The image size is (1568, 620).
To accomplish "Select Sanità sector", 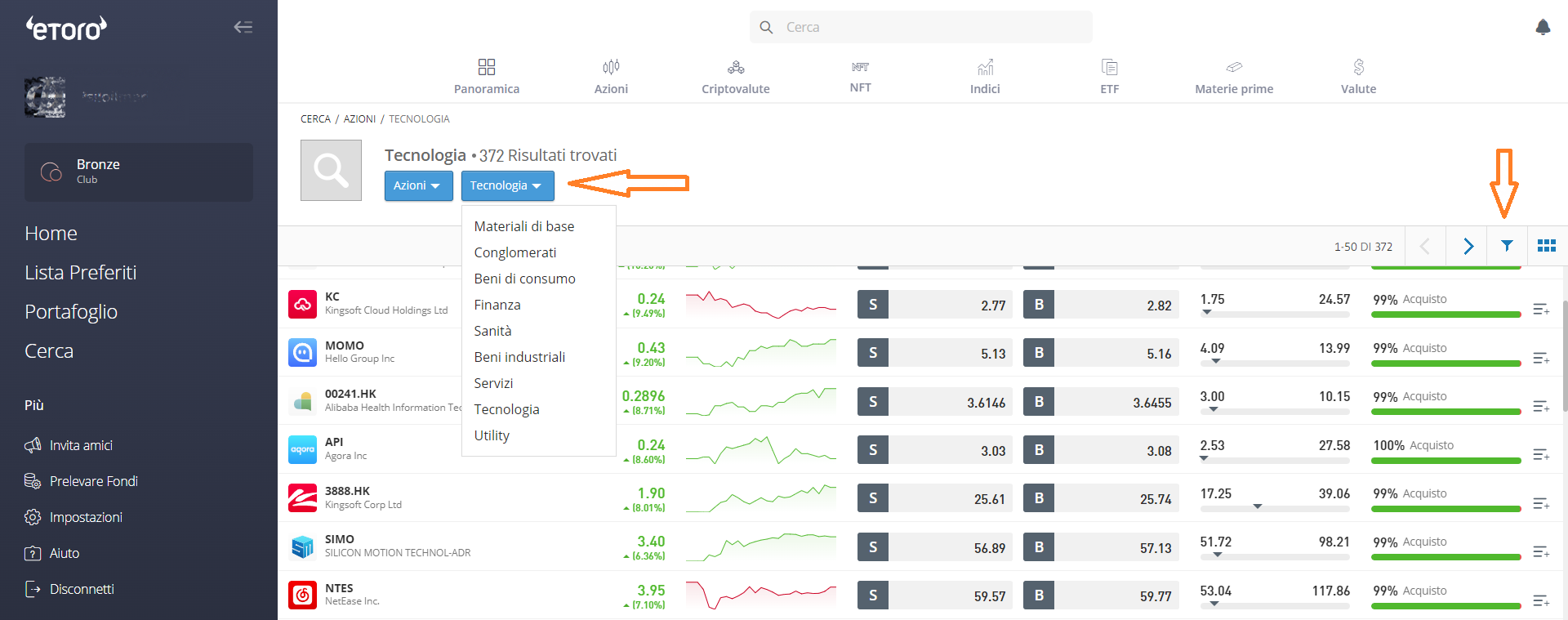I will pos(492,331).
